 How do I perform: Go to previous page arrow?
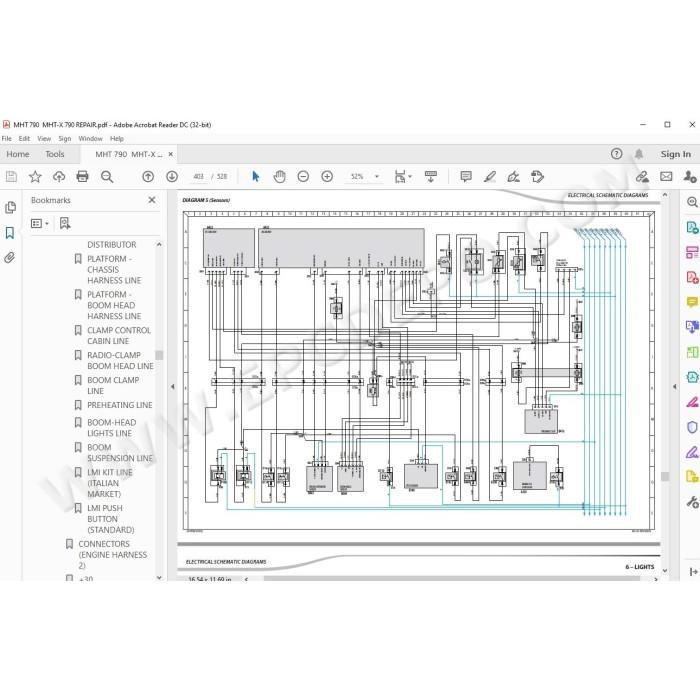pyautogui.click(x=148, y=176)
